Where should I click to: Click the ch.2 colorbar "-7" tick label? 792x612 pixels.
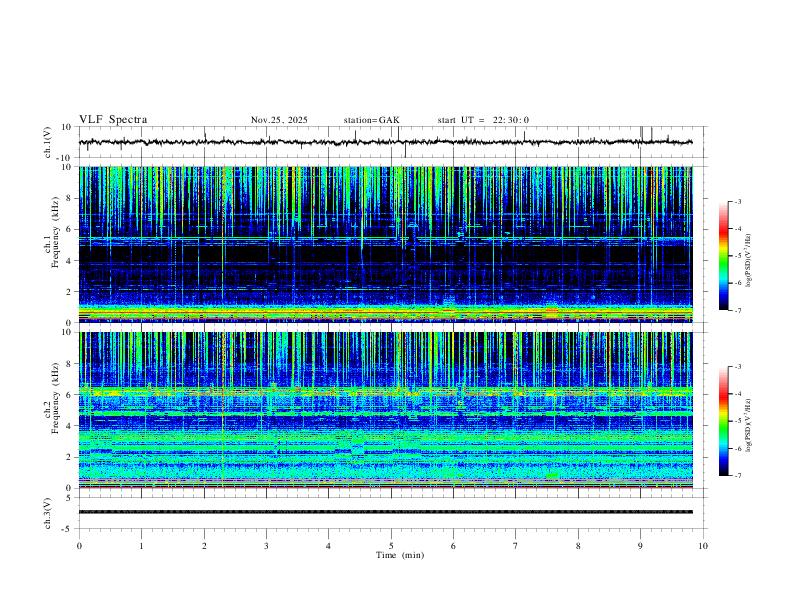click(738, 475)
